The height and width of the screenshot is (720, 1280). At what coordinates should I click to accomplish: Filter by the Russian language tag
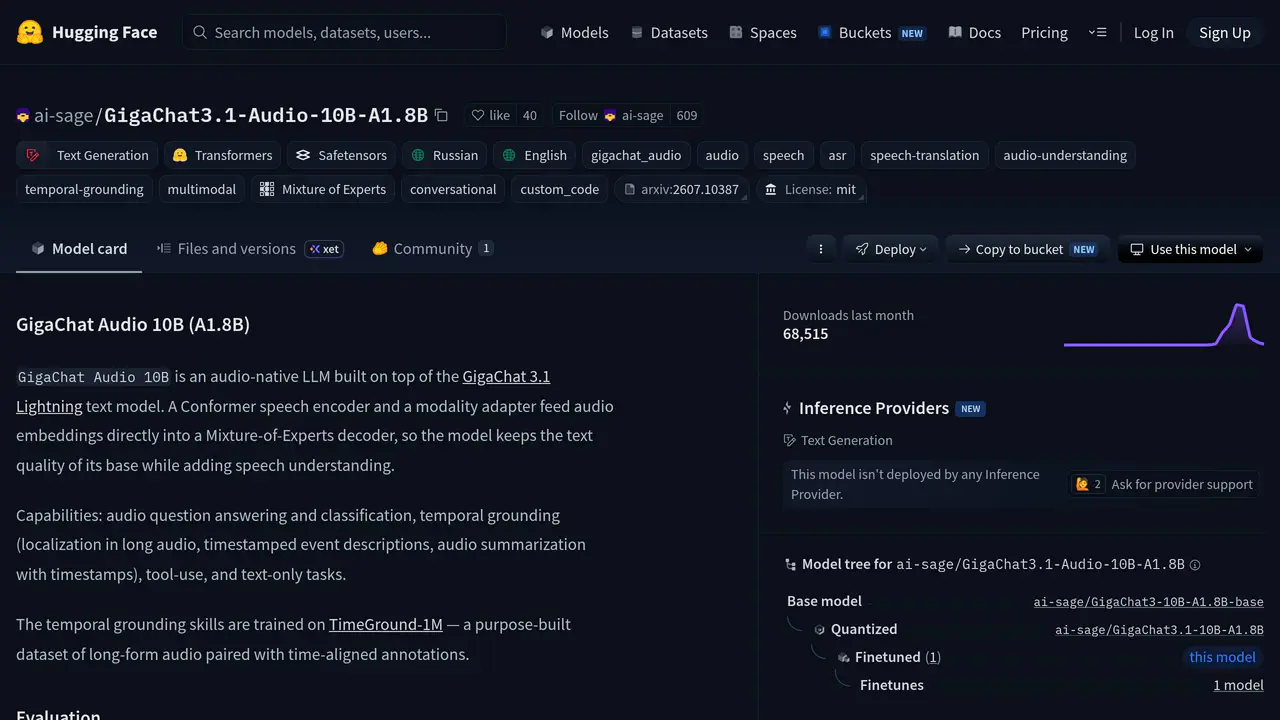(444, 155)
